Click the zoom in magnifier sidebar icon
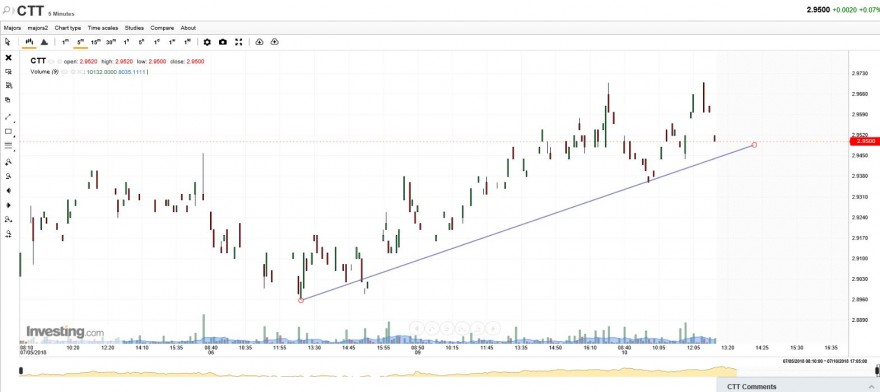Image resolution: width=880 pixels, height=392 pixels. [x=8, y=162]
